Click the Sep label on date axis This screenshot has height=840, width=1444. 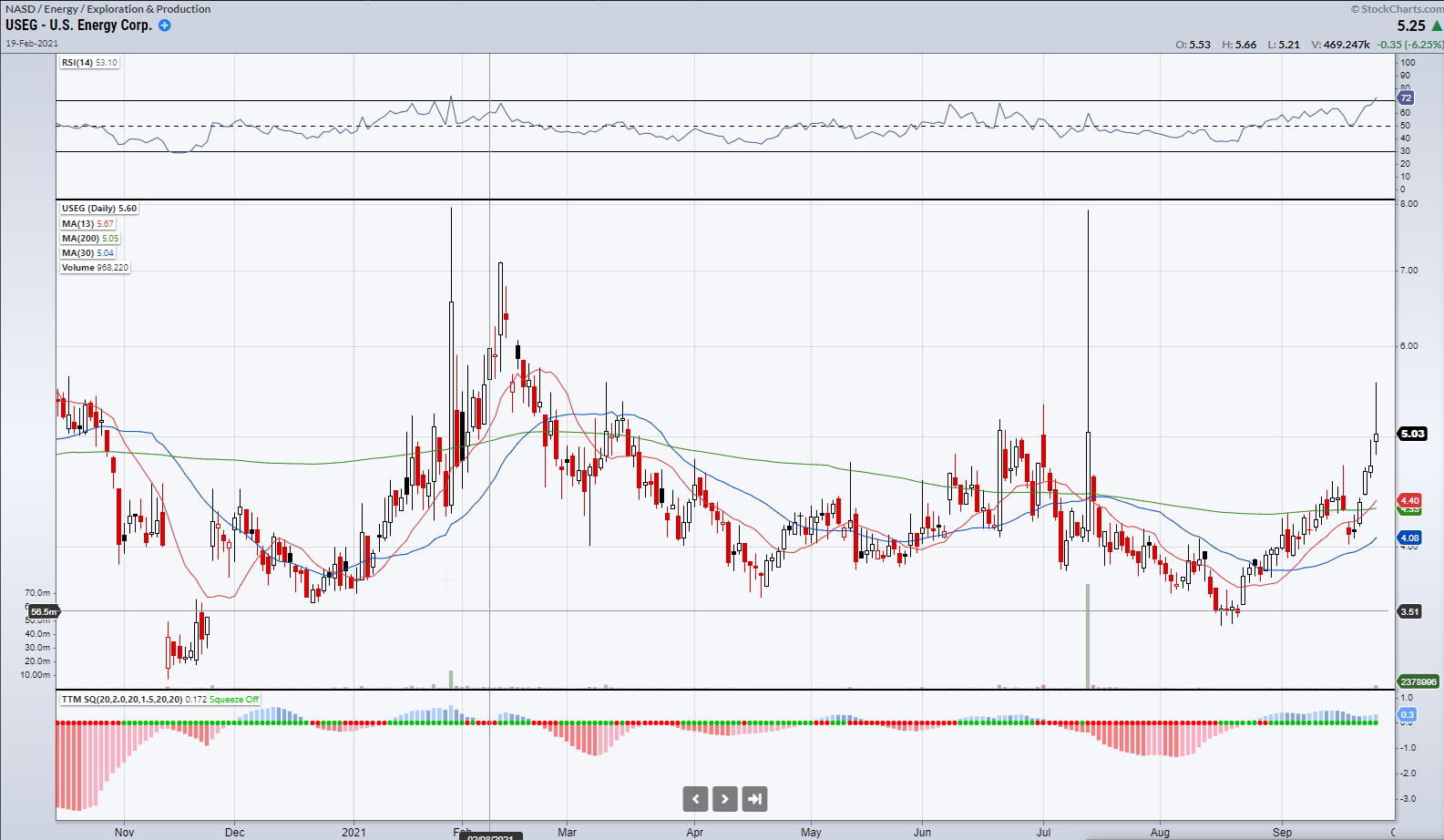click(1282, 832)
